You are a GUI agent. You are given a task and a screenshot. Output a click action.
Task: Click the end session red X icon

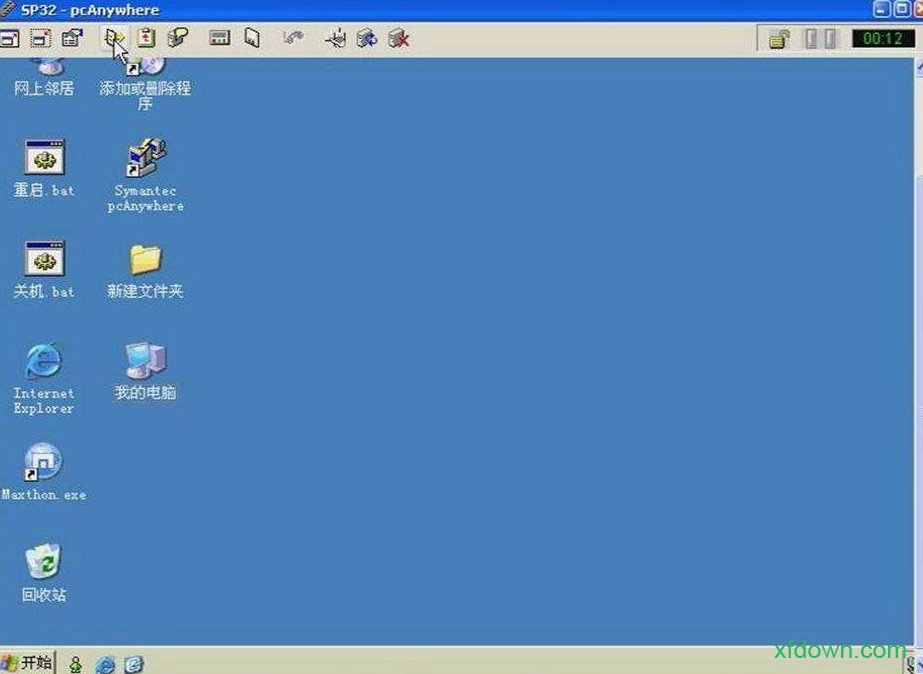tap(399, 39)
